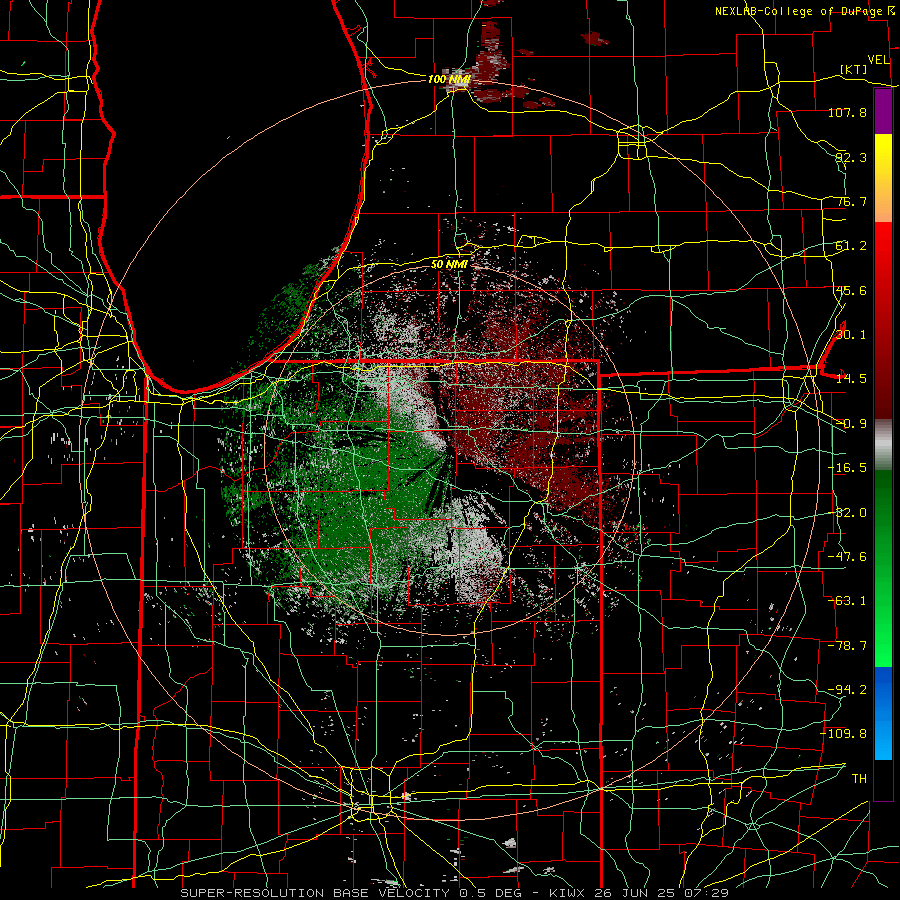Image resolution: width=900 pixels, height=900 pixels.
Task: Click the 76.7 velocity scale value
Action: click(x=851, y=201)
